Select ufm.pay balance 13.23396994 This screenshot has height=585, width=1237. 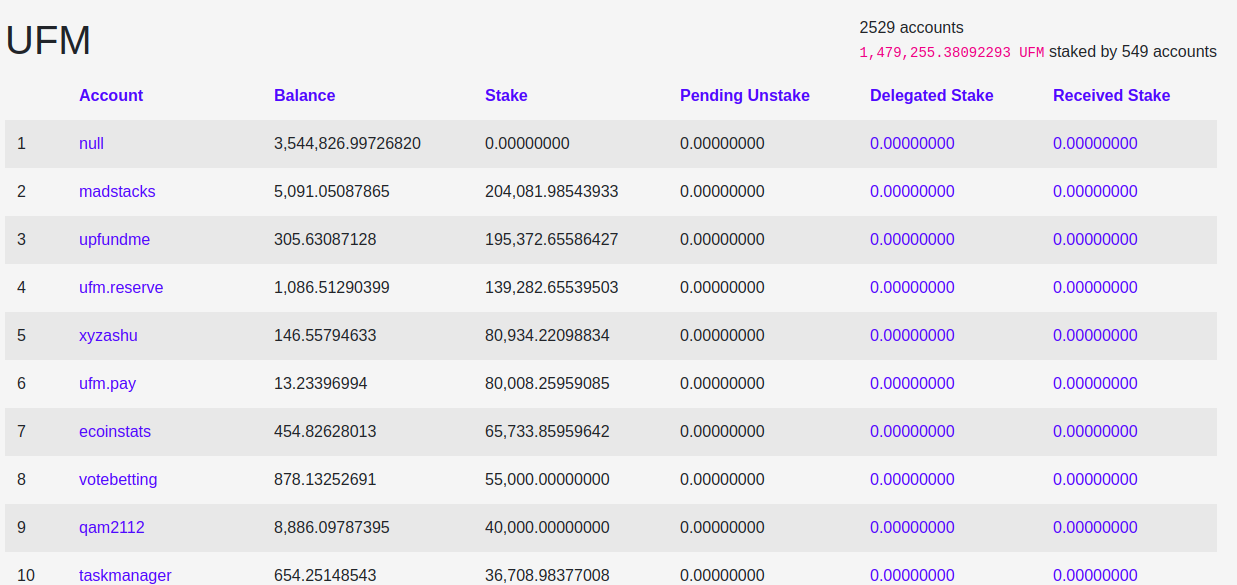click(321, 384)
